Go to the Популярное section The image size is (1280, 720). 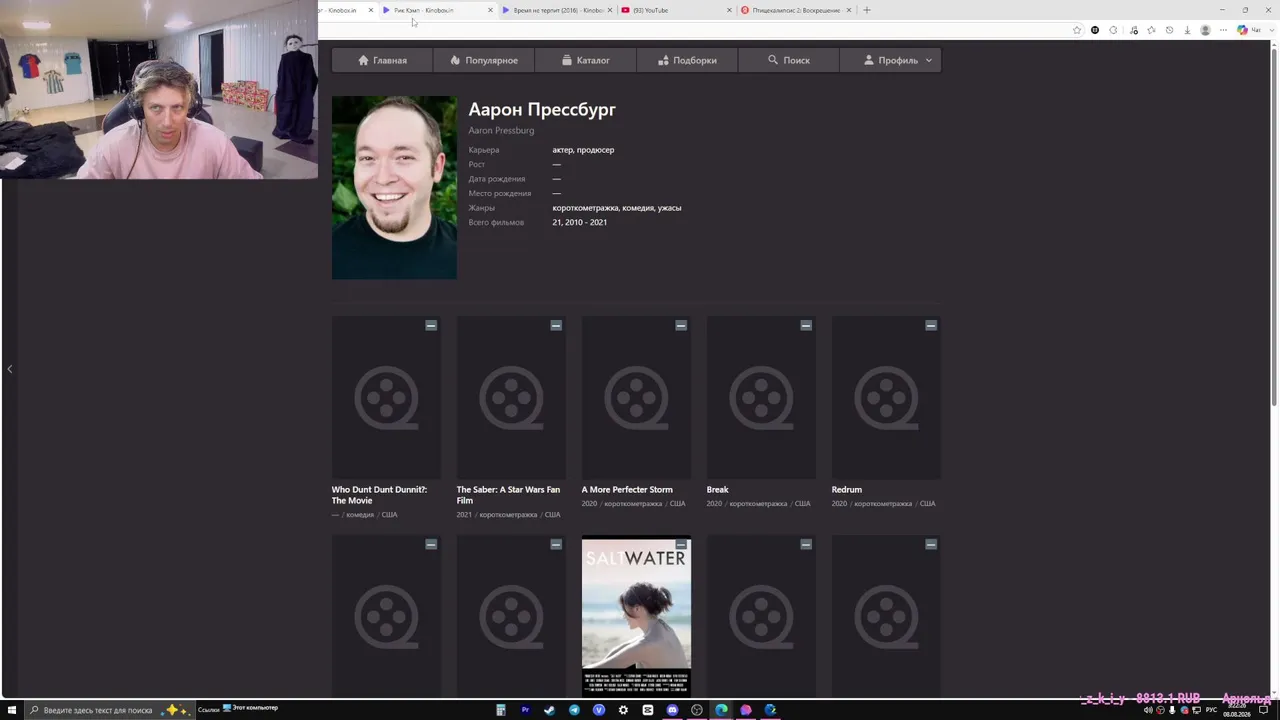coord(484,60)
